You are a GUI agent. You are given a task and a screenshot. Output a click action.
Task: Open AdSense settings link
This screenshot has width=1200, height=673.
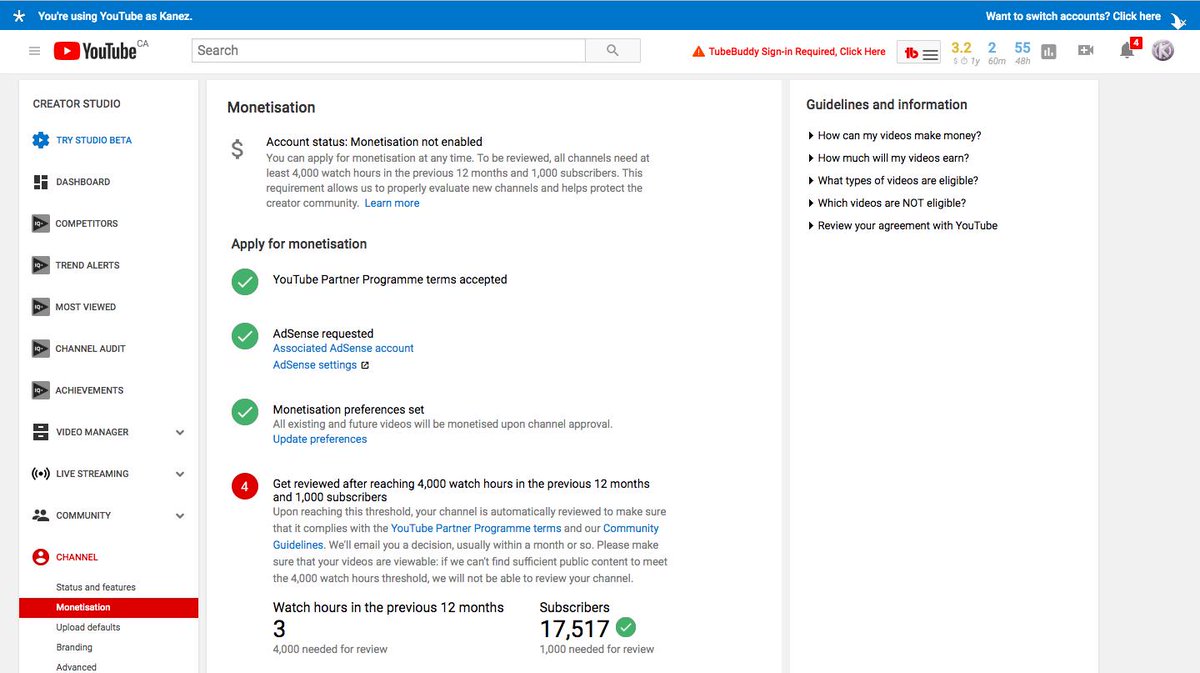pos(315,365)
